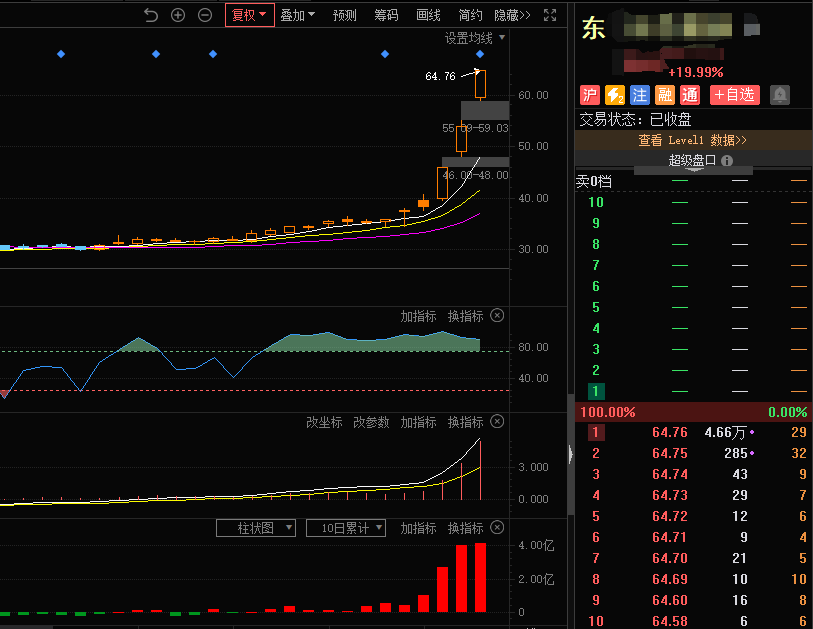Click the lightning bolt badge icon
This screenshot has width=813, height=629.
tap(615, 95)
